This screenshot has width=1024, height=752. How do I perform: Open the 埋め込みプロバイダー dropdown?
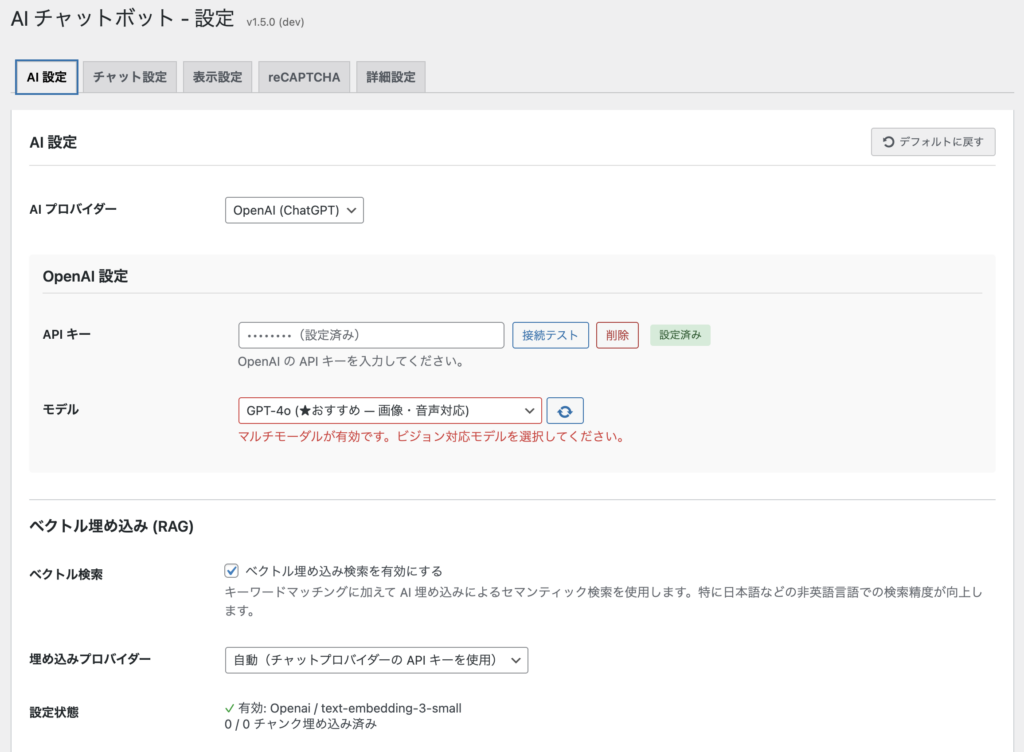coord(378,660)
